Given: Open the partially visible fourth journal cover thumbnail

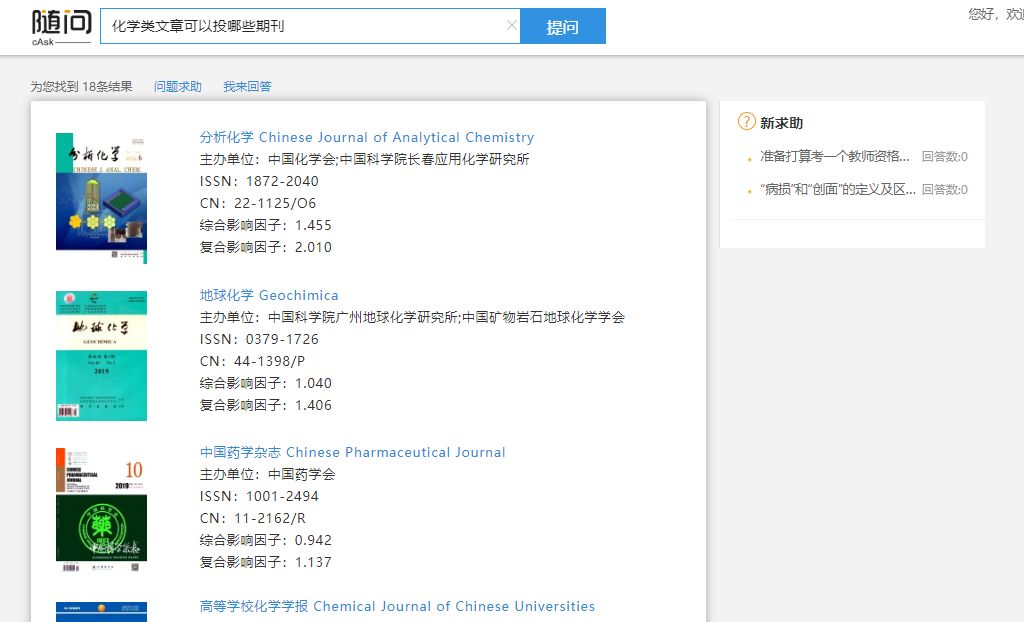Looking at the screenshot, I should click(x=101, y=611).
